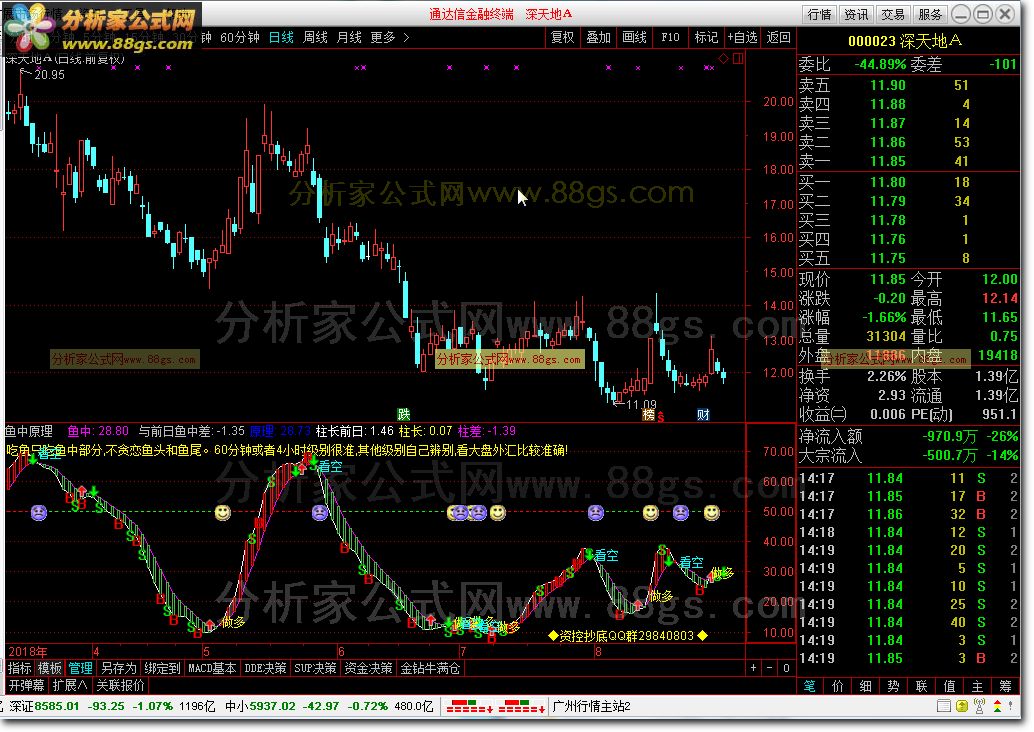
Task: Click the 深证 index value 8585.01
Action: pos(57,706)
